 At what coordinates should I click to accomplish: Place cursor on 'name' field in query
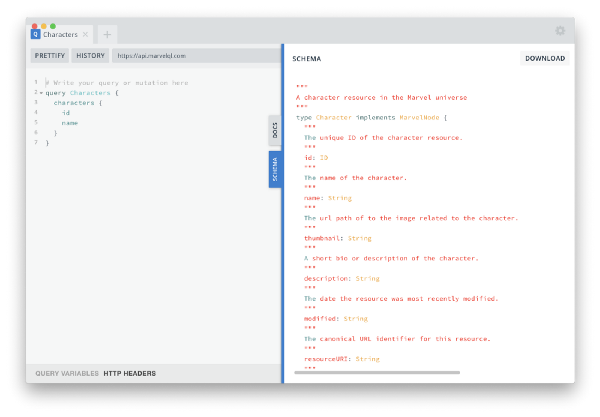point(70,123)
